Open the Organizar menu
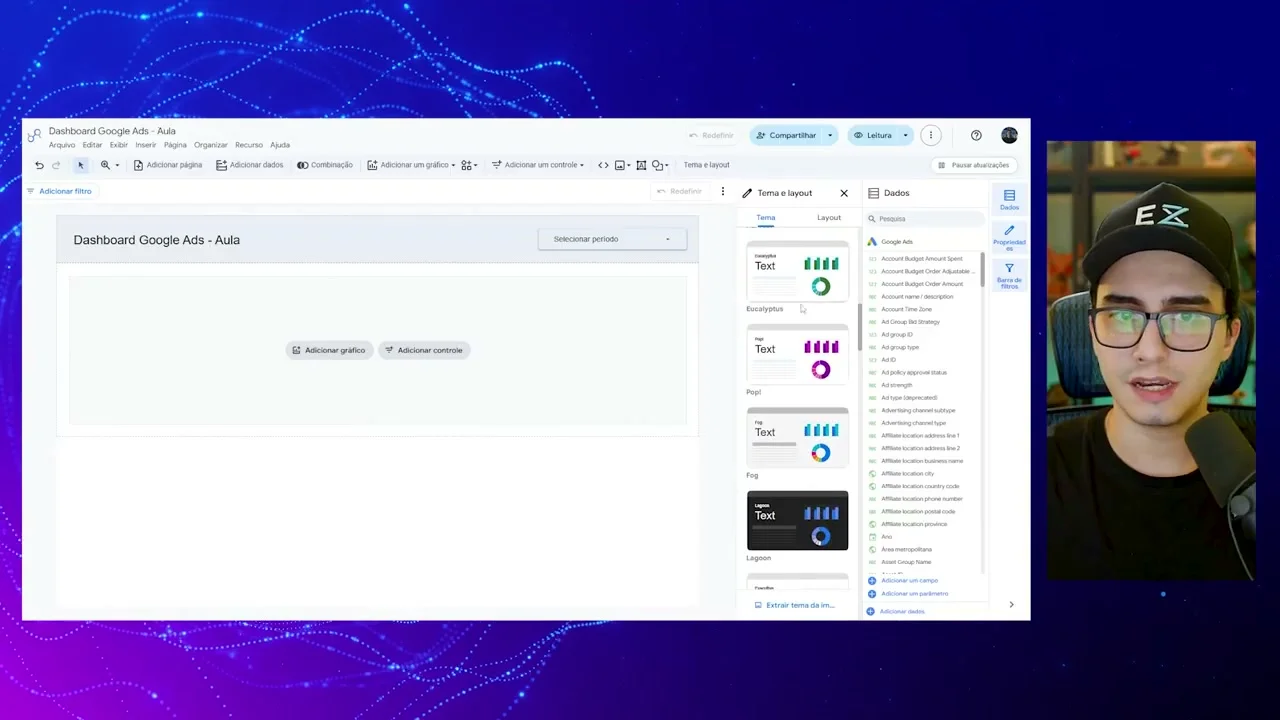1280x720 pixels. click(211, 145)
